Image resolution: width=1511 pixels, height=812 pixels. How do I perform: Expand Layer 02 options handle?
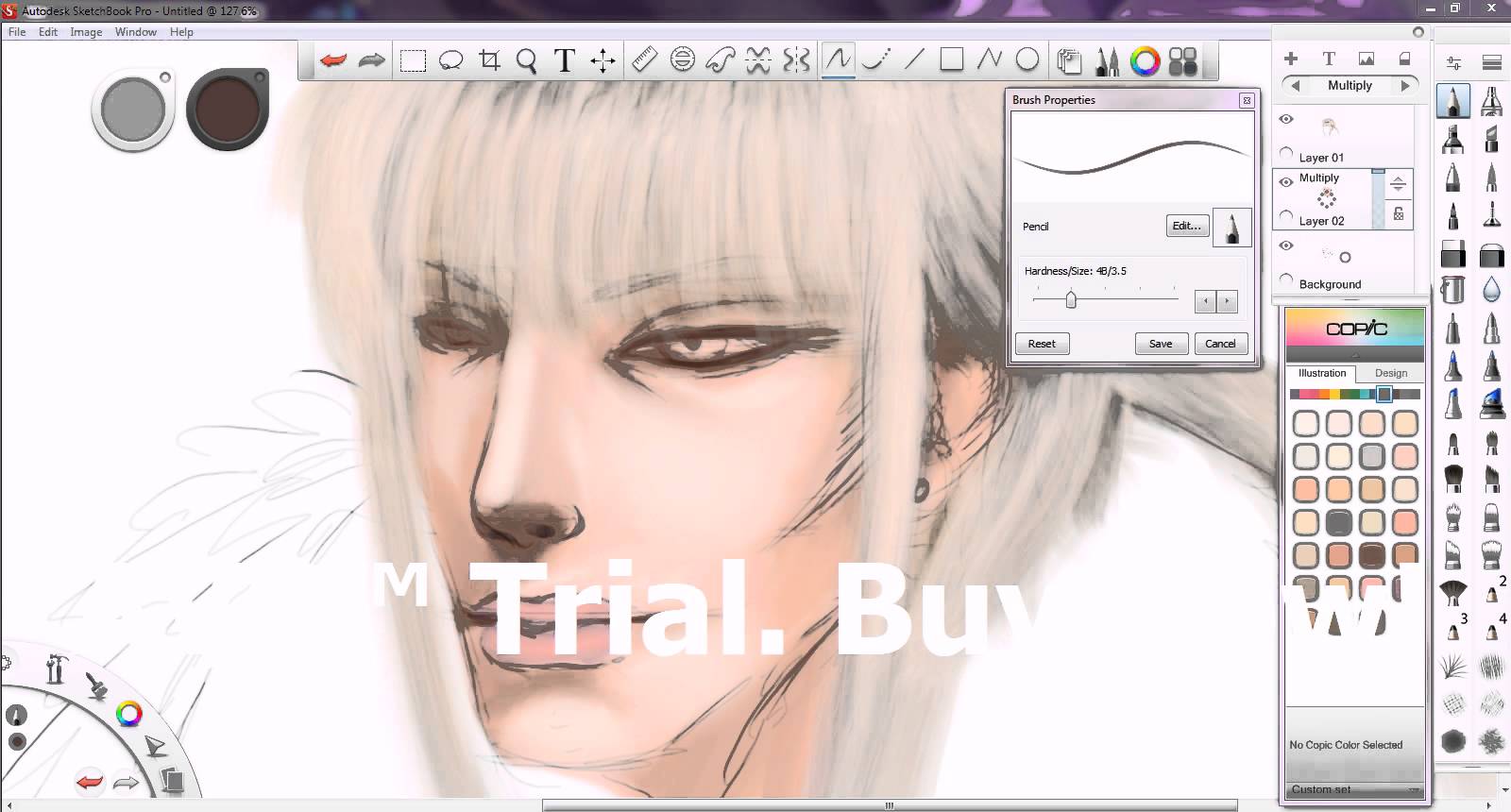[1399, 185]
